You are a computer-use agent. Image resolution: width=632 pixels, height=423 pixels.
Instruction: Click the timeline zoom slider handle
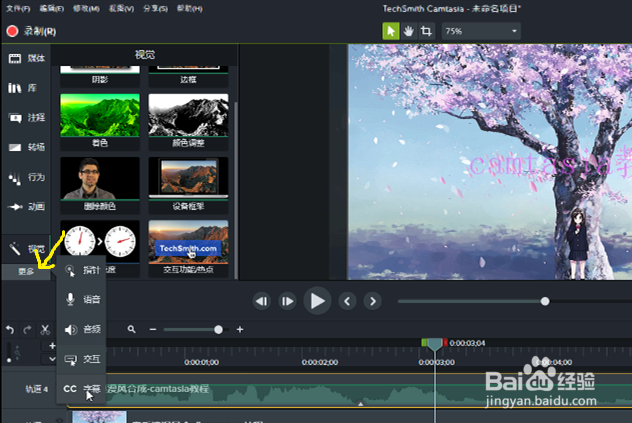pos(218,329)
